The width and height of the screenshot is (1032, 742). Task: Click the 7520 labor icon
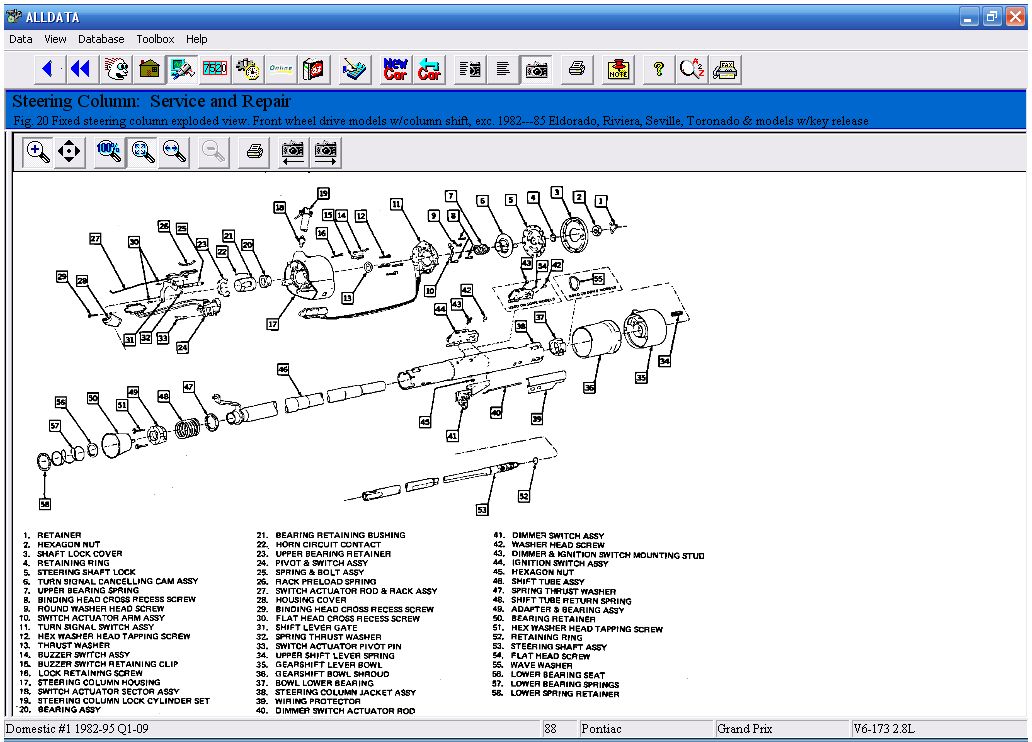click(x=214, y=69)
